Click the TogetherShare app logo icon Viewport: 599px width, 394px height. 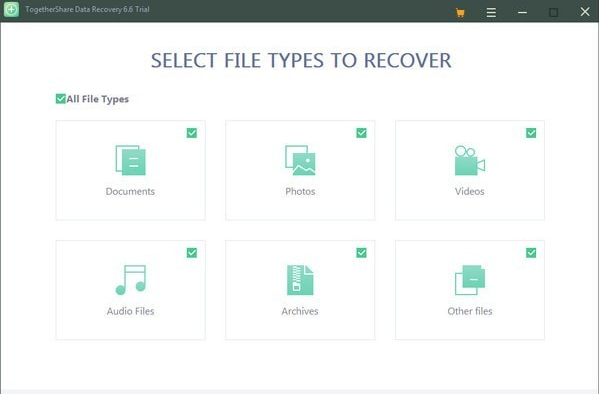pyautogui.click(x=11, y=10)
